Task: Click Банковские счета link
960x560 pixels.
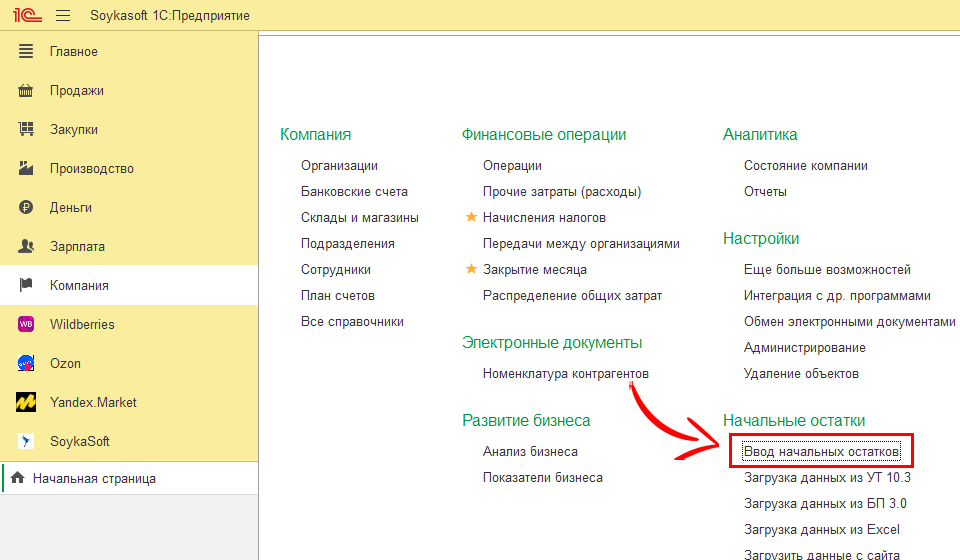Action: (354, 192)
